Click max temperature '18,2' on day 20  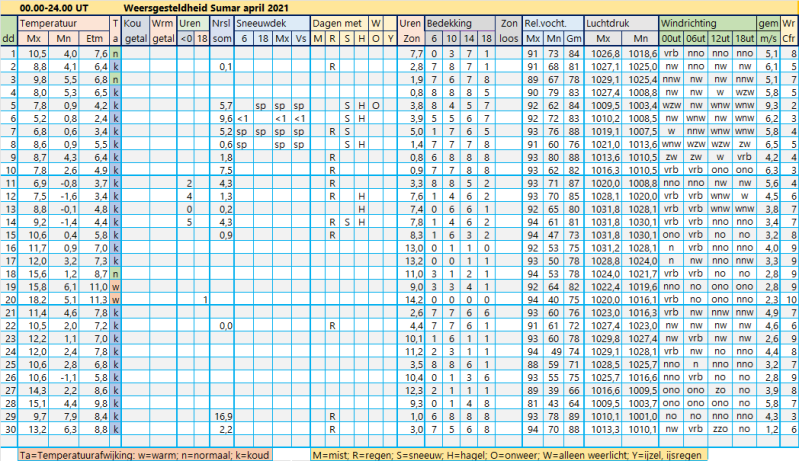tap(37, 300)
